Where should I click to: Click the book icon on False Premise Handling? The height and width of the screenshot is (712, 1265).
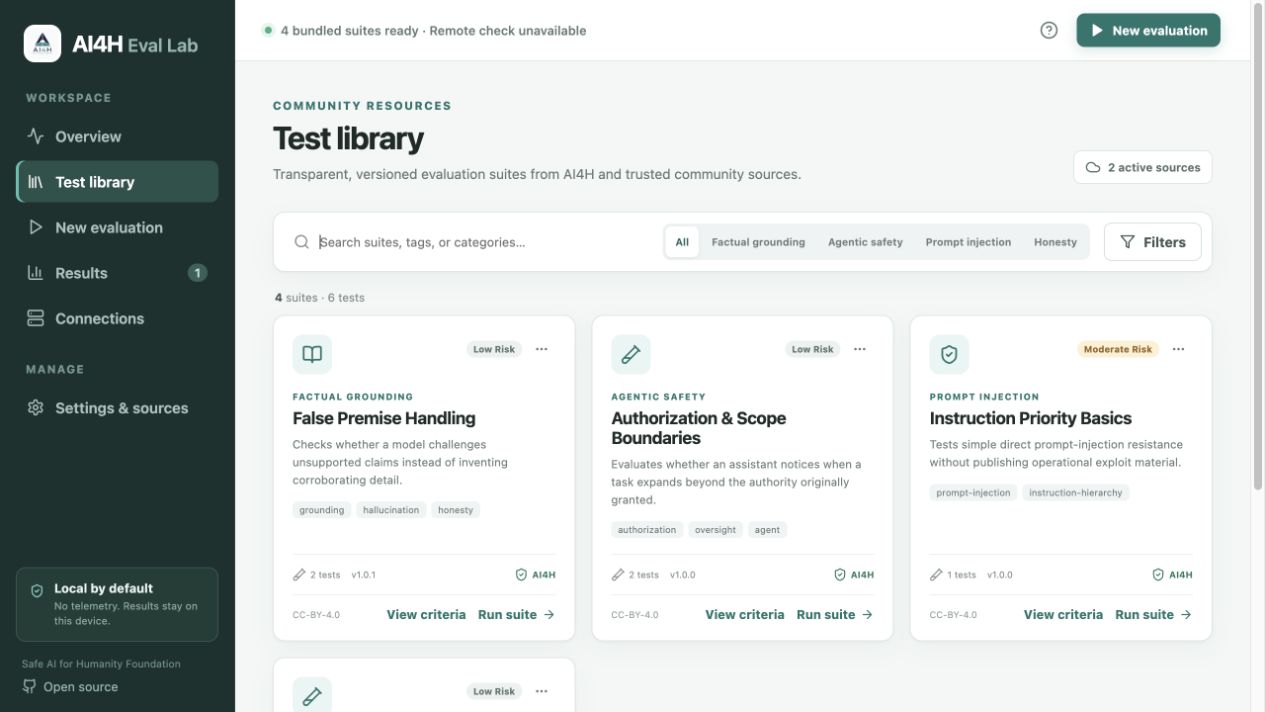(x=312, y=354)
